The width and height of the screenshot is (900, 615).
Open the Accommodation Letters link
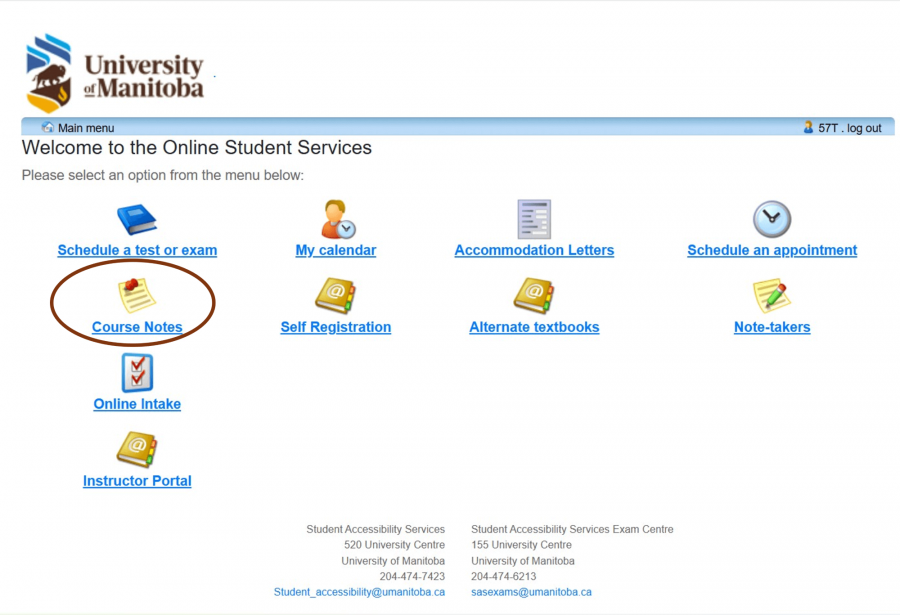pos(534,250)
